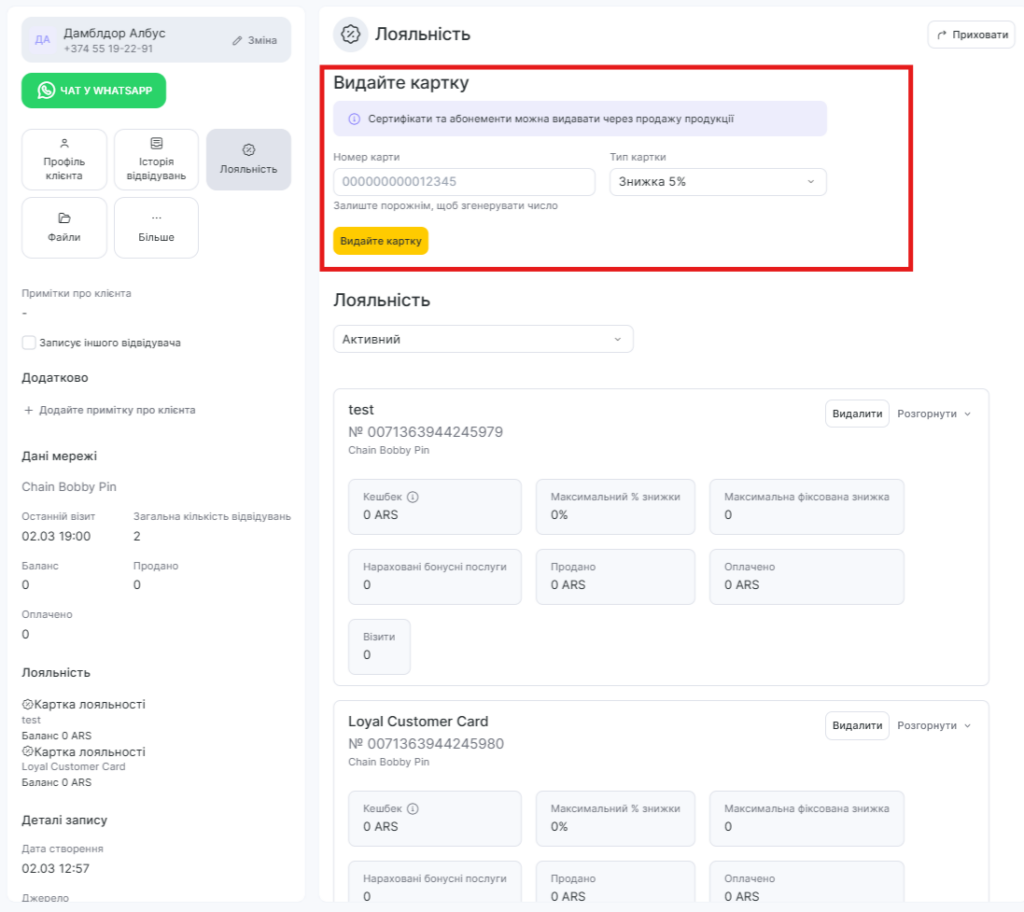Click the Номер карти input field
1024x912 pixels.
pyautogui.click(x=464, y=182)
